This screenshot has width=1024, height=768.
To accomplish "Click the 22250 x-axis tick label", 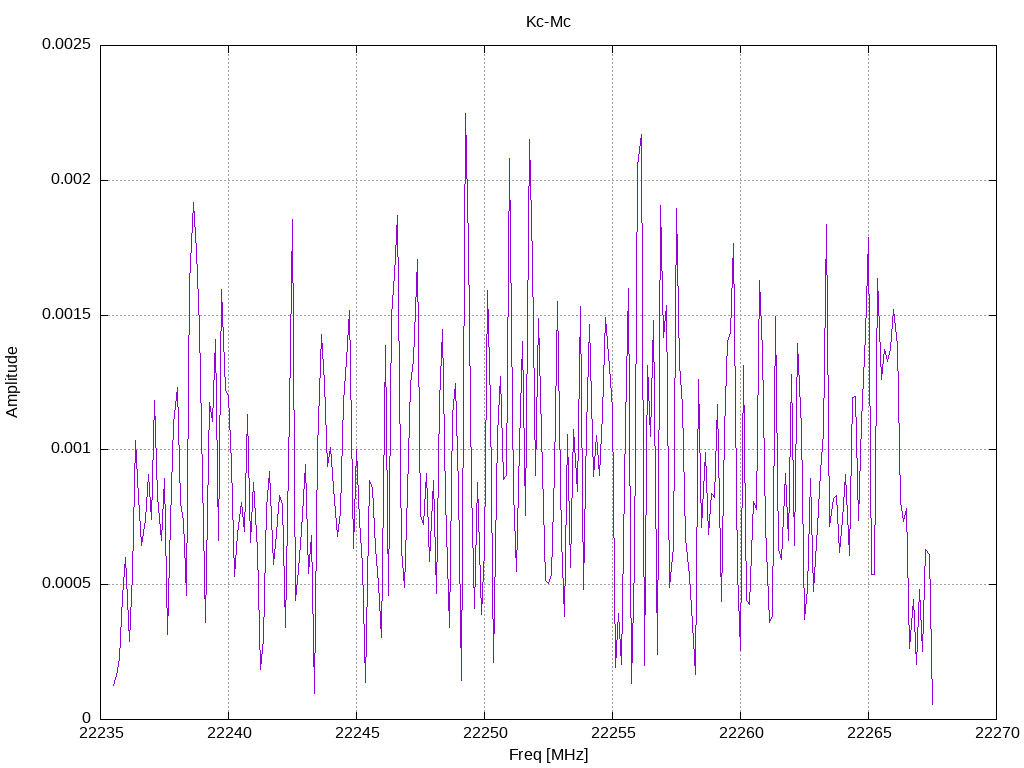I will [x=485, y=733].
